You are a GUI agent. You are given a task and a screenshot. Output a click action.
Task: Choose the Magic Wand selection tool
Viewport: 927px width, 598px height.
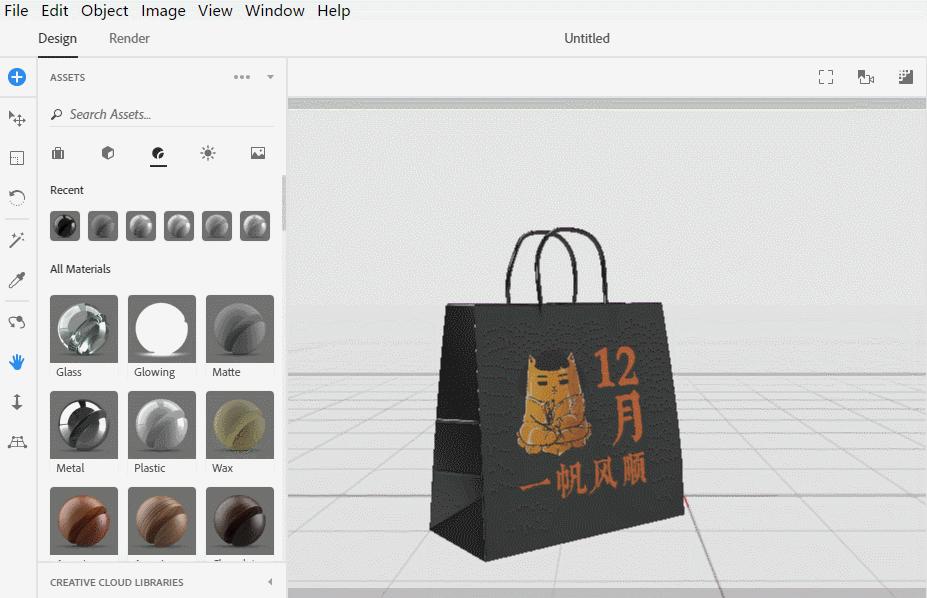16,240
